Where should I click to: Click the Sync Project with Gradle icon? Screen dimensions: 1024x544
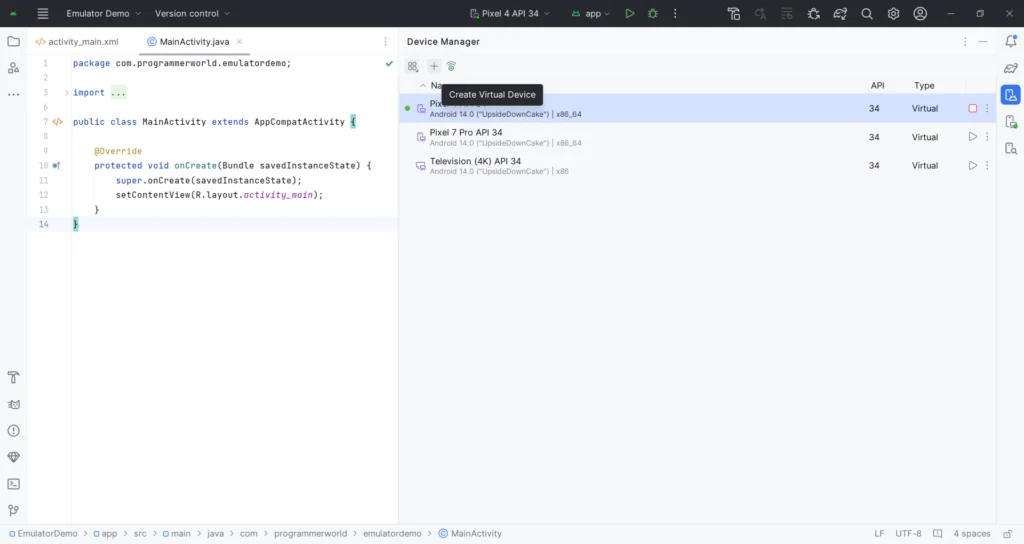(840, 14)
